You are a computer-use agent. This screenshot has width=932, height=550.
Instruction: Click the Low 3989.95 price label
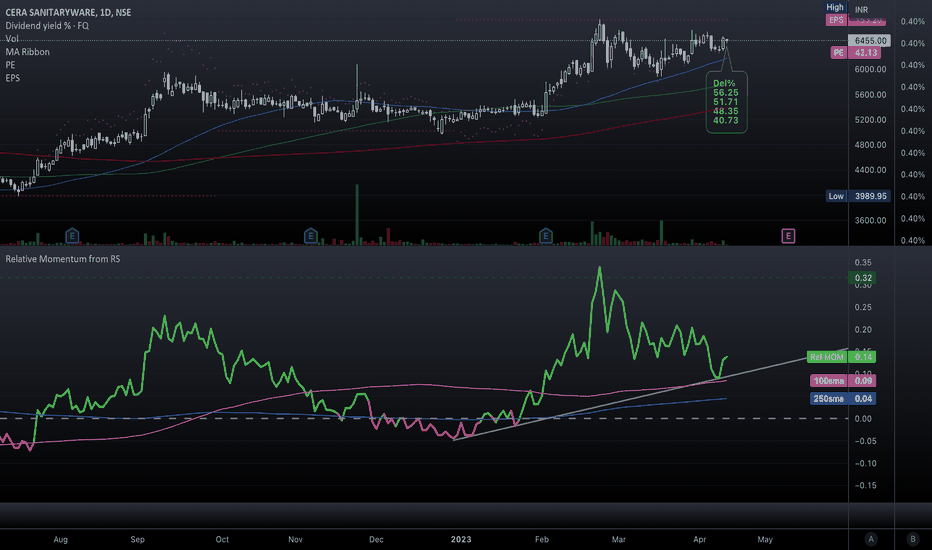click(858, 196)
